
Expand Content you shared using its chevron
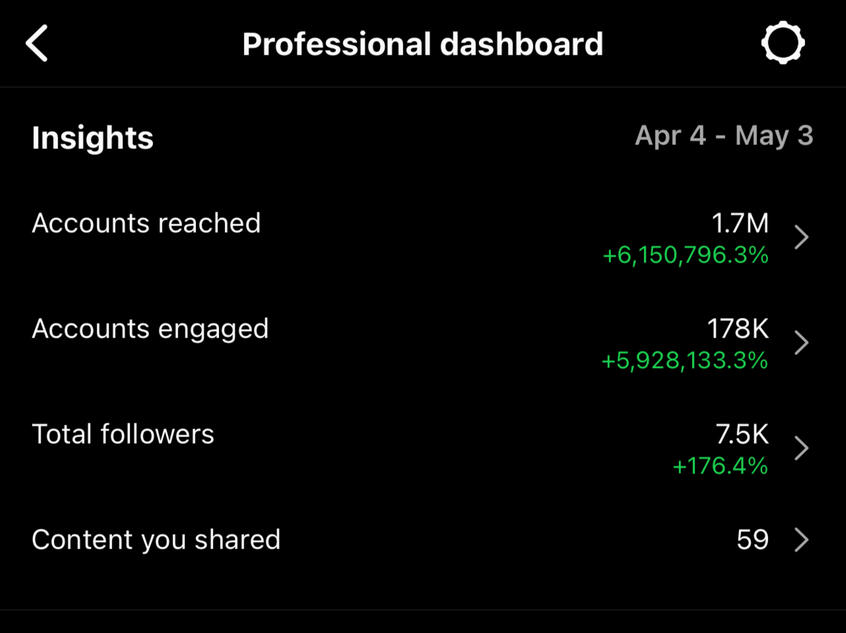point(801,540)
